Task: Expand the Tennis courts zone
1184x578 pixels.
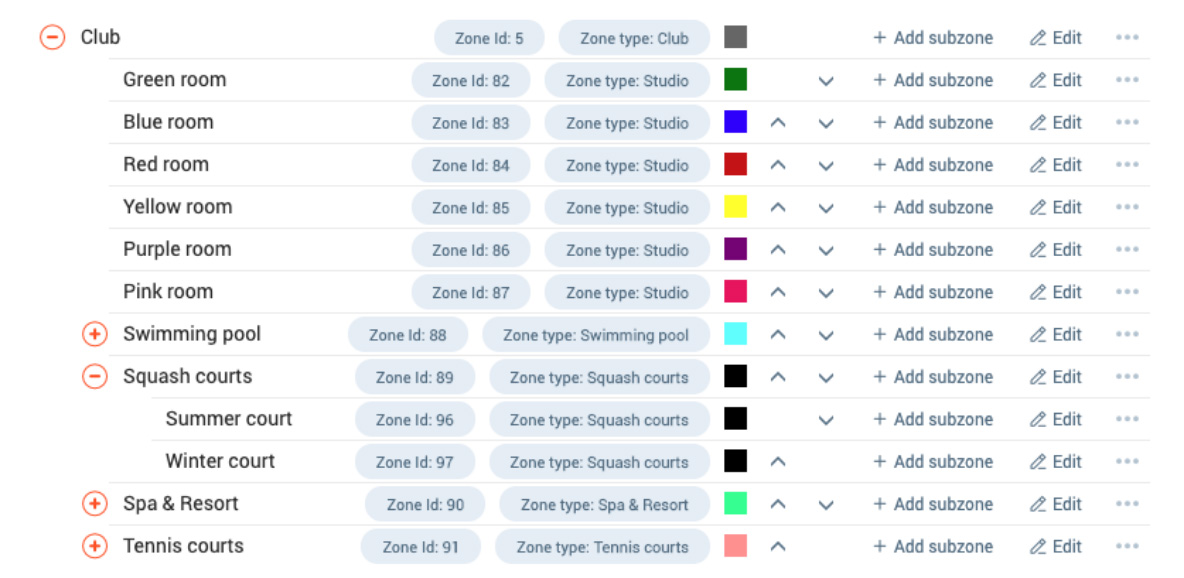Action: tap(94, 546)
